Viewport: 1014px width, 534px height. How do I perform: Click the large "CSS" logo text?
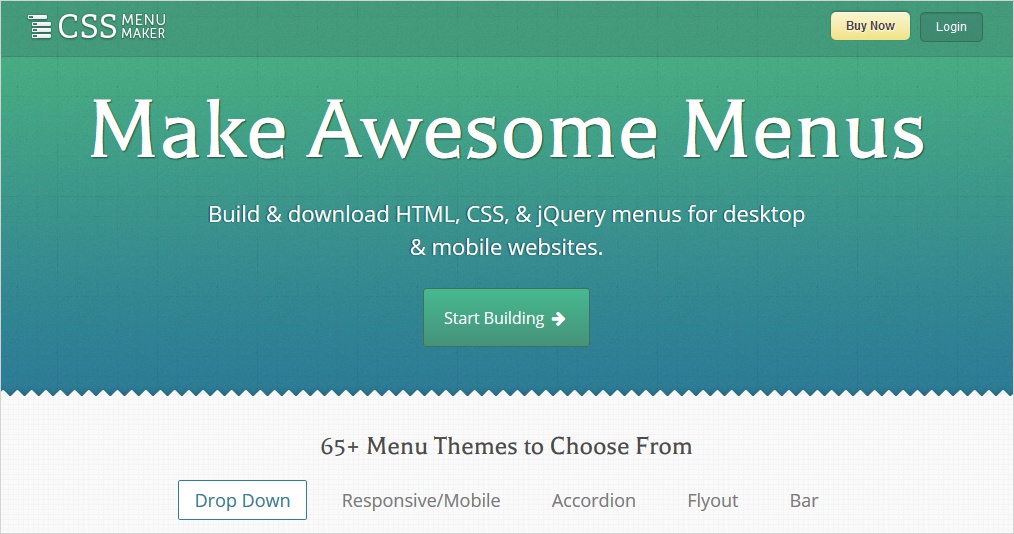(87, 27)
